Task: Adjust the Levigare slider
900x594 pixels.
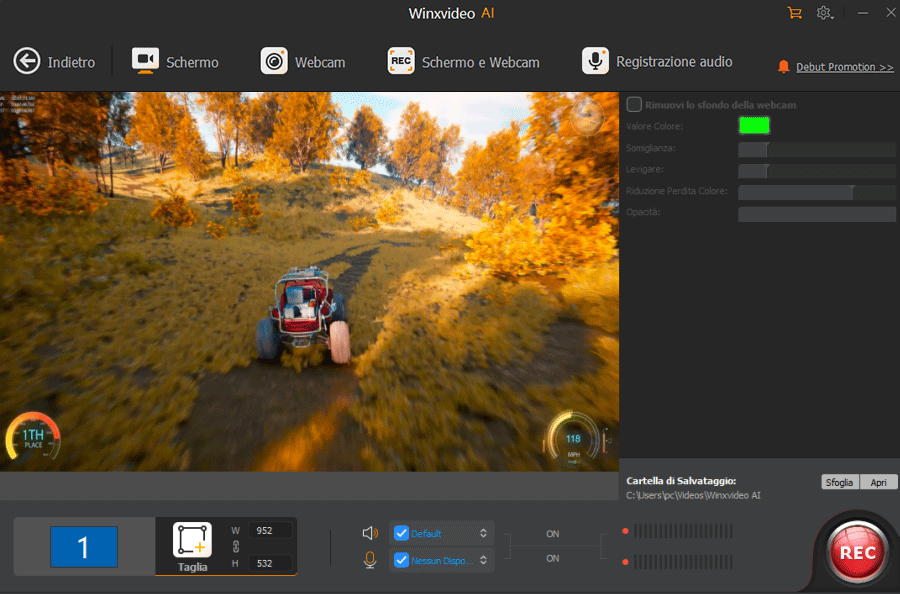Action: pos(817,171)
